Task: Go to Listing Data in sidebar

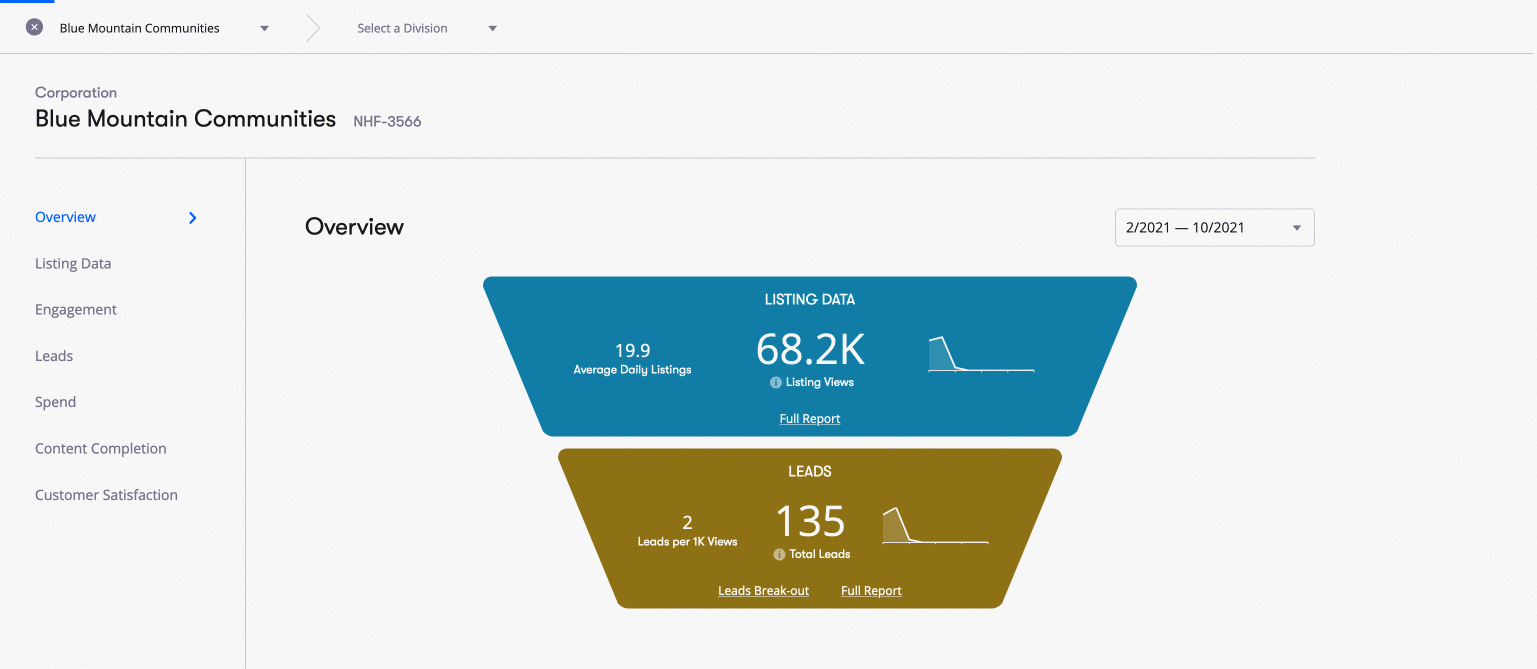Action: [73, 264]
